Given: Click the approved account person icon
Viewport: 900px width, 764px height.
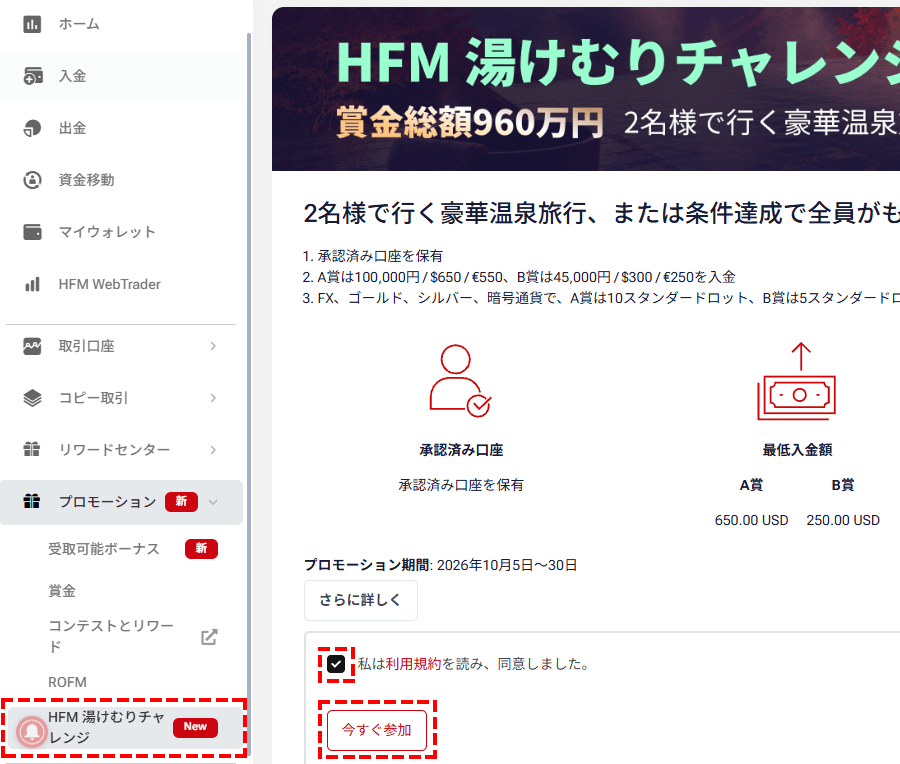Looking at the screenshot, I should point(460,381).
